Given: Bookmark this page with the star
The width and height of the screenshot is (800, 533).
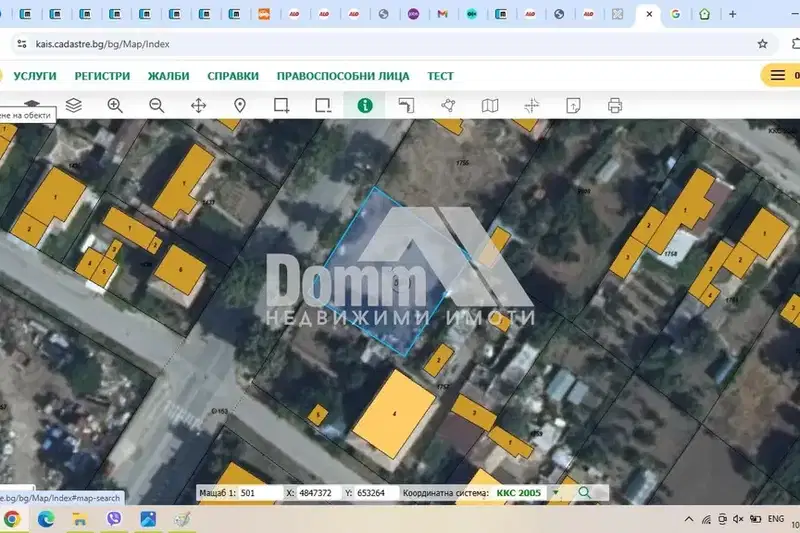Looking at the screenshot, I should [762, 44].
